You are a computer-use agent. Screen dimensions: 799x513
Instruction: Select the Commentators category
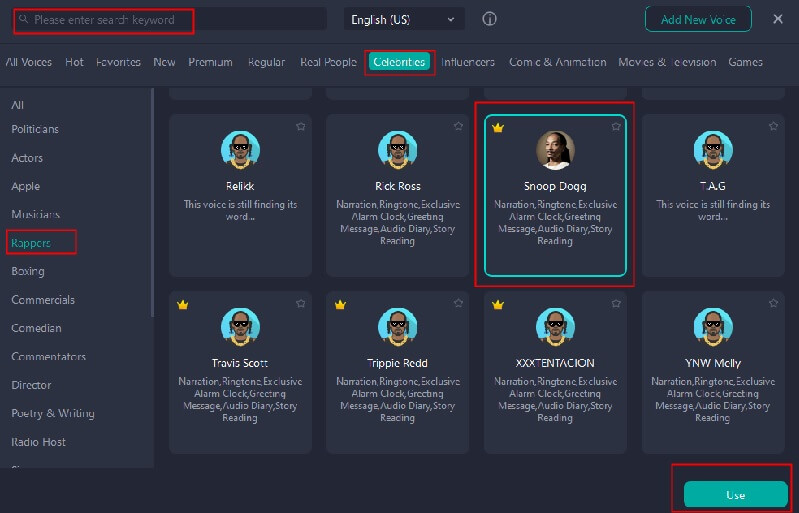[x=48, y=357]
